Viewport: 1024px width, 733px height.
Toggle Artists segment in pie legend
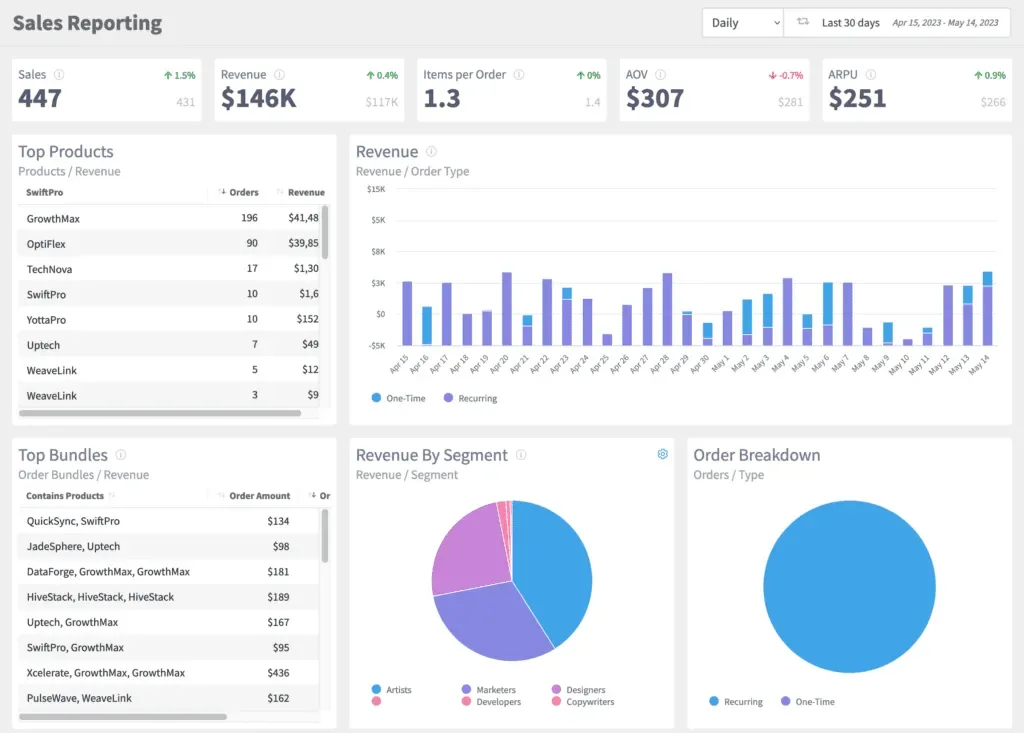click(392, 689)
